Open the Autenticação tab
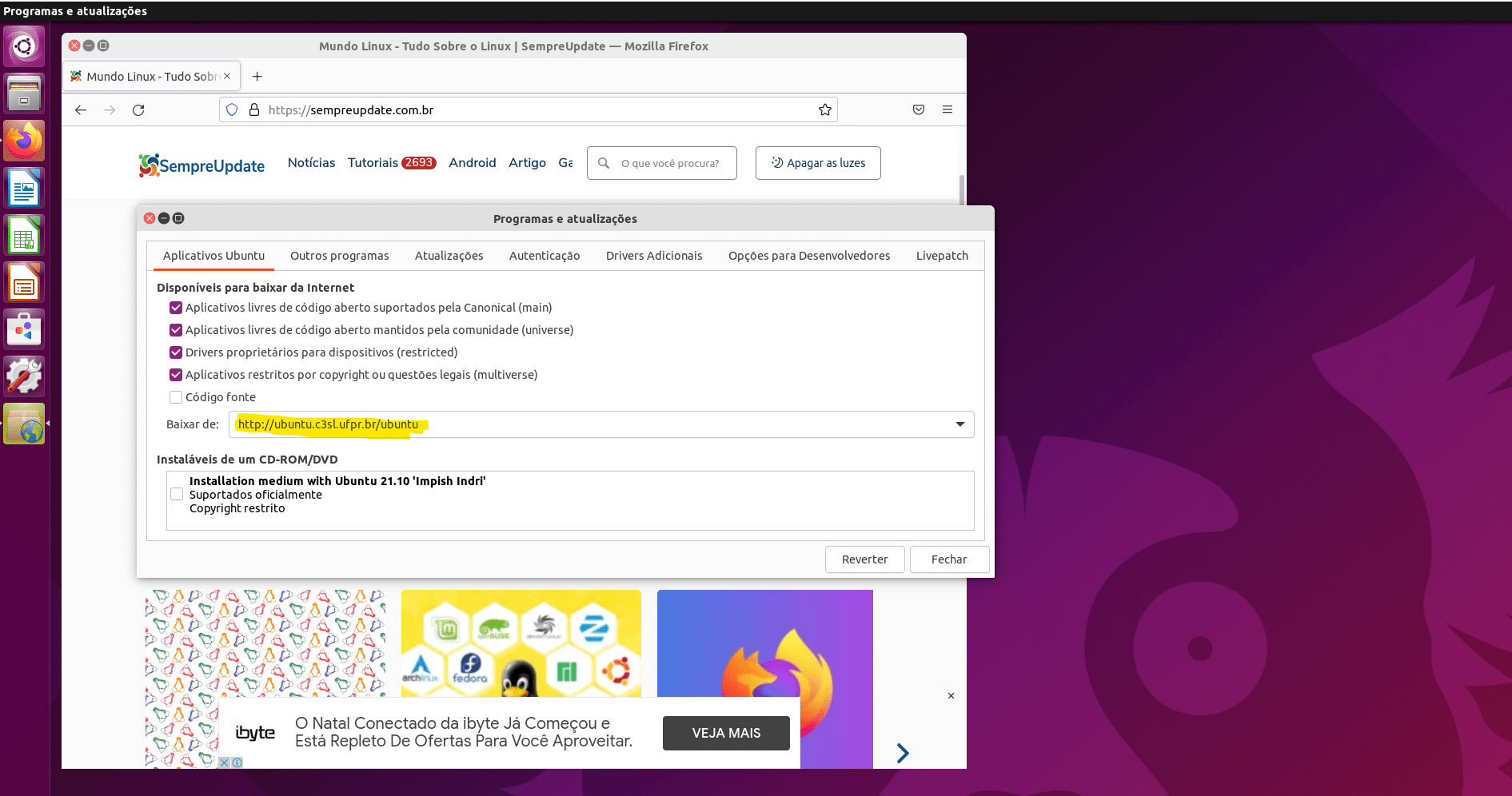 (x=545, y=256)
